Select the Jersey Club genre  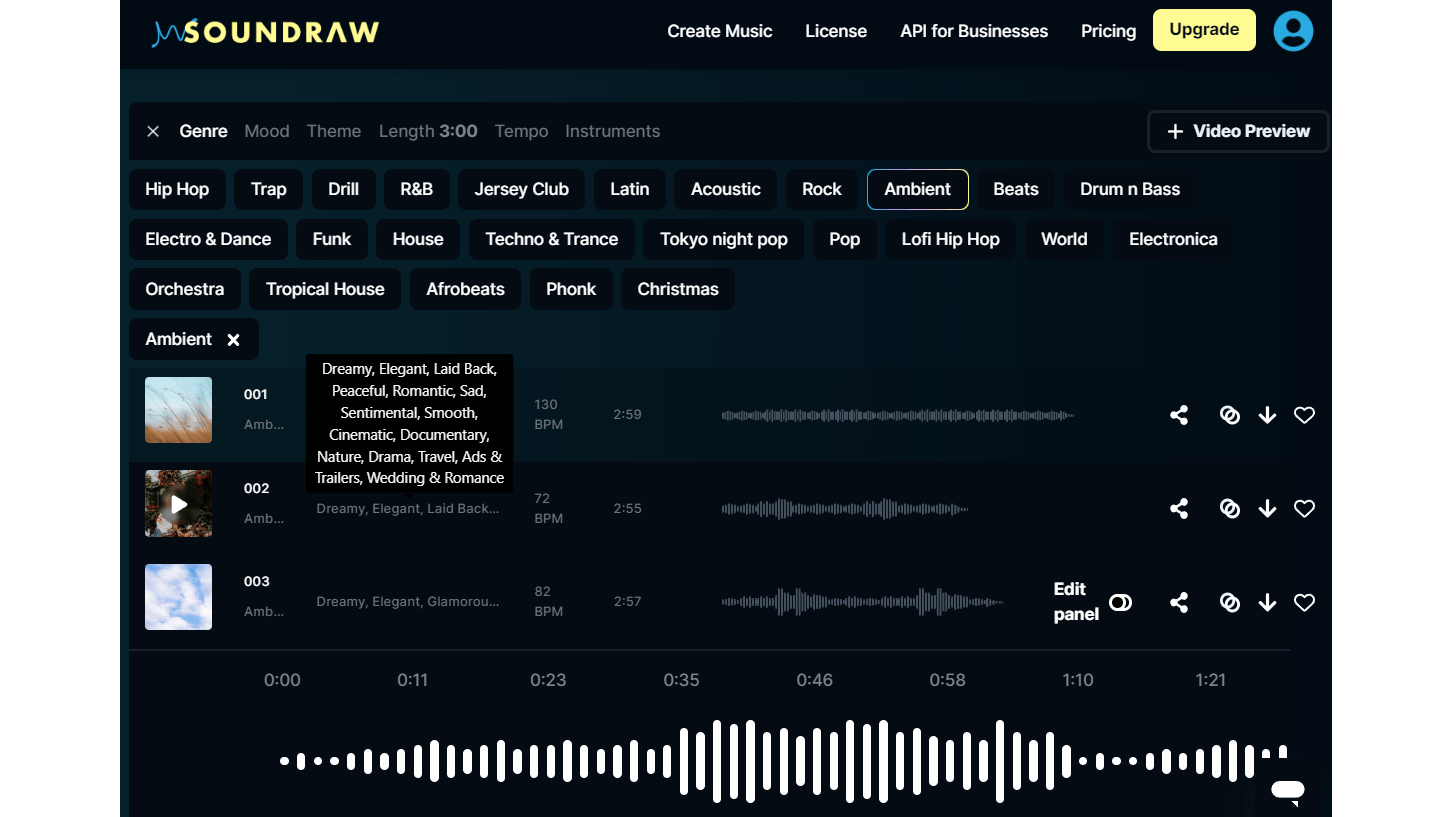tap(522, 190)
